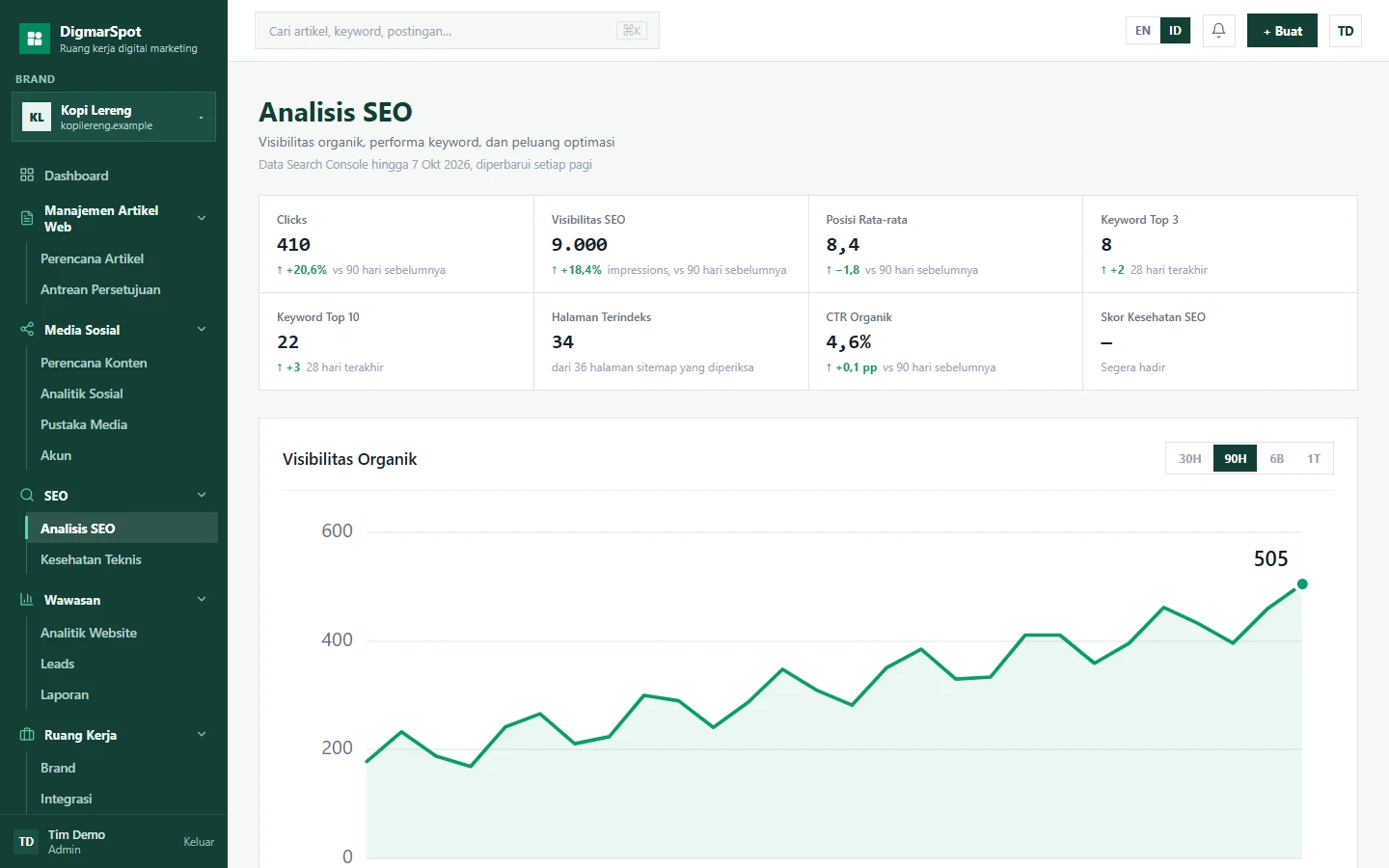Navigate to Analitik Website
Screen dimensions: 1389x868
tap(122, 633)
